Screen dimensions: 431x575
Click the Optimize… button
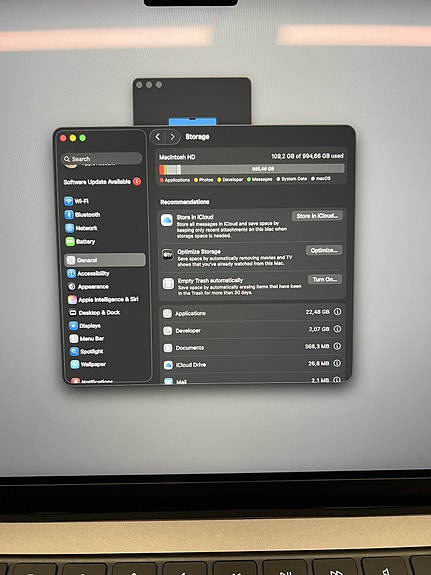tap(324, 250)
